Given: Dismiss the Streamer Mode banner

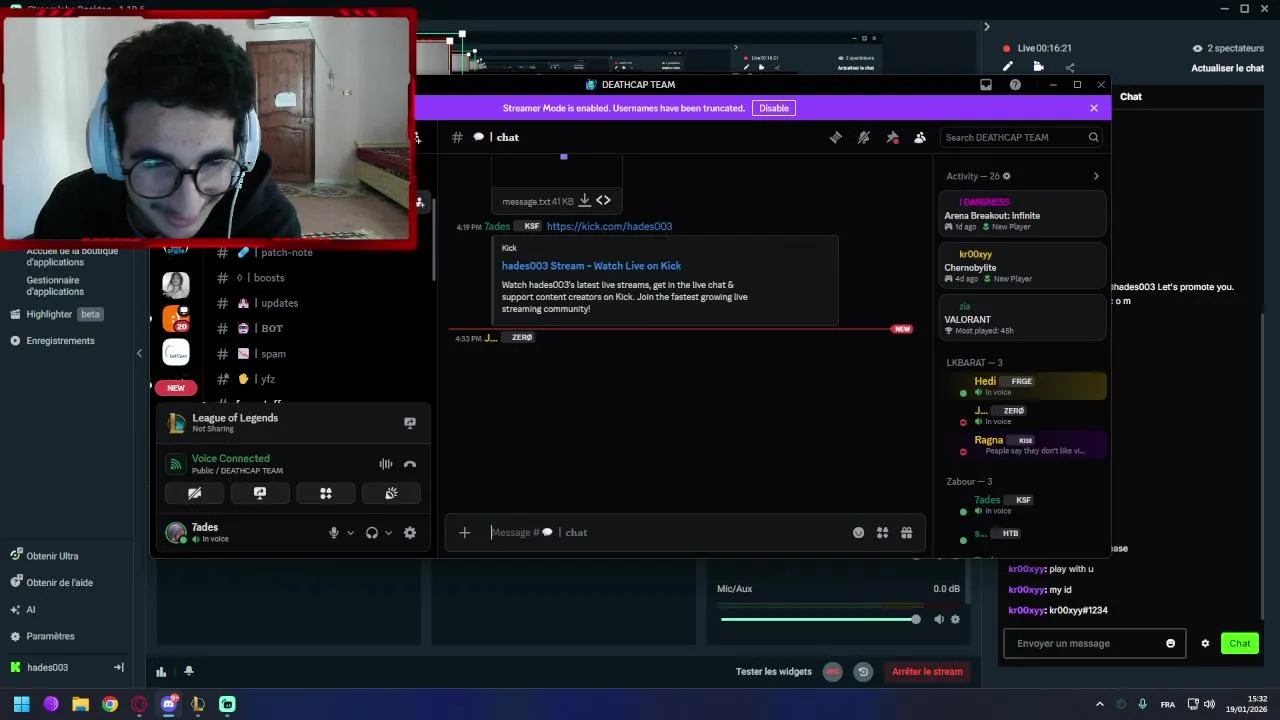Looking at the screenshot, I should (x=1094, y=108).
